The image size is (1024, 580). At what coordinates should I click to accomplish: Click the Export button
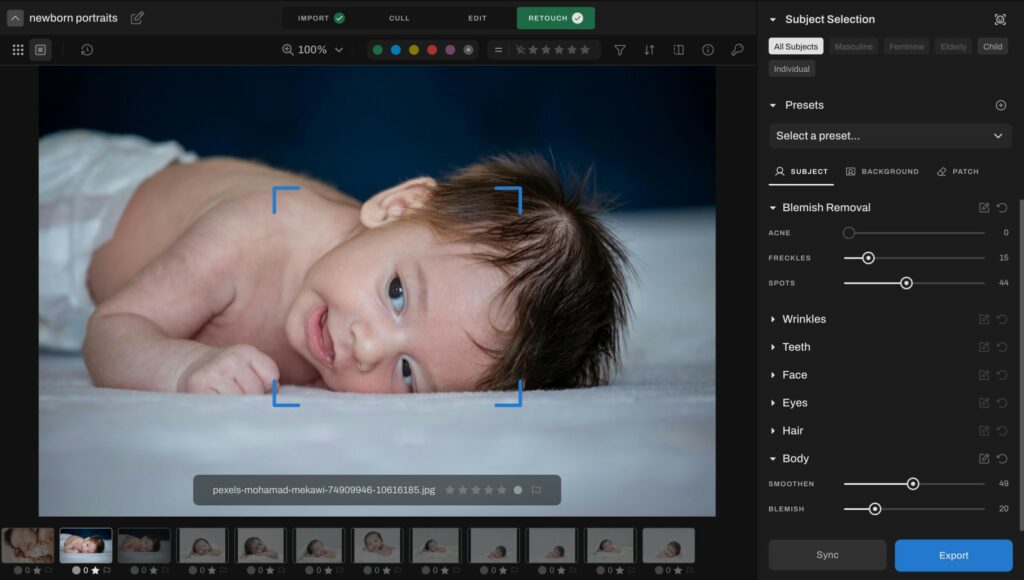coord(952,555)
